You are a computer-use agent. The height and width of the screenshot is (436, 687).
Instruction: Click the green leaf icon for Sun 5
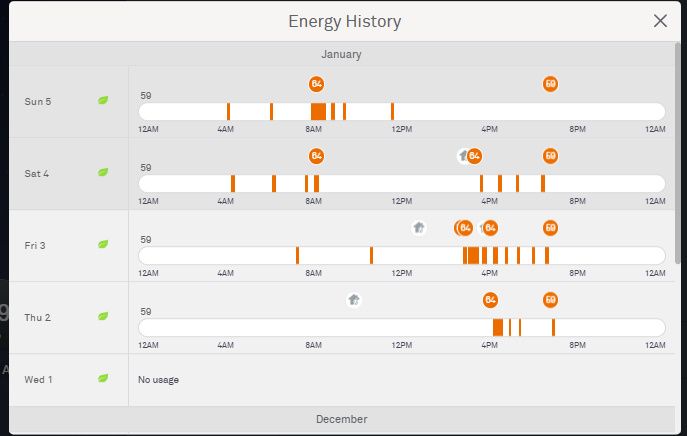(103, 101)
